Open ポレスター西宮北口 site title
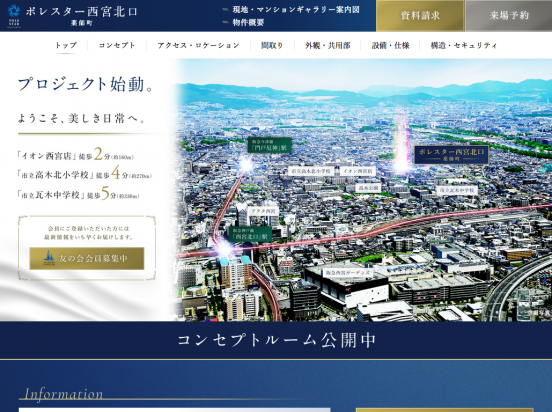552x412 pixels. click(81, 12)
